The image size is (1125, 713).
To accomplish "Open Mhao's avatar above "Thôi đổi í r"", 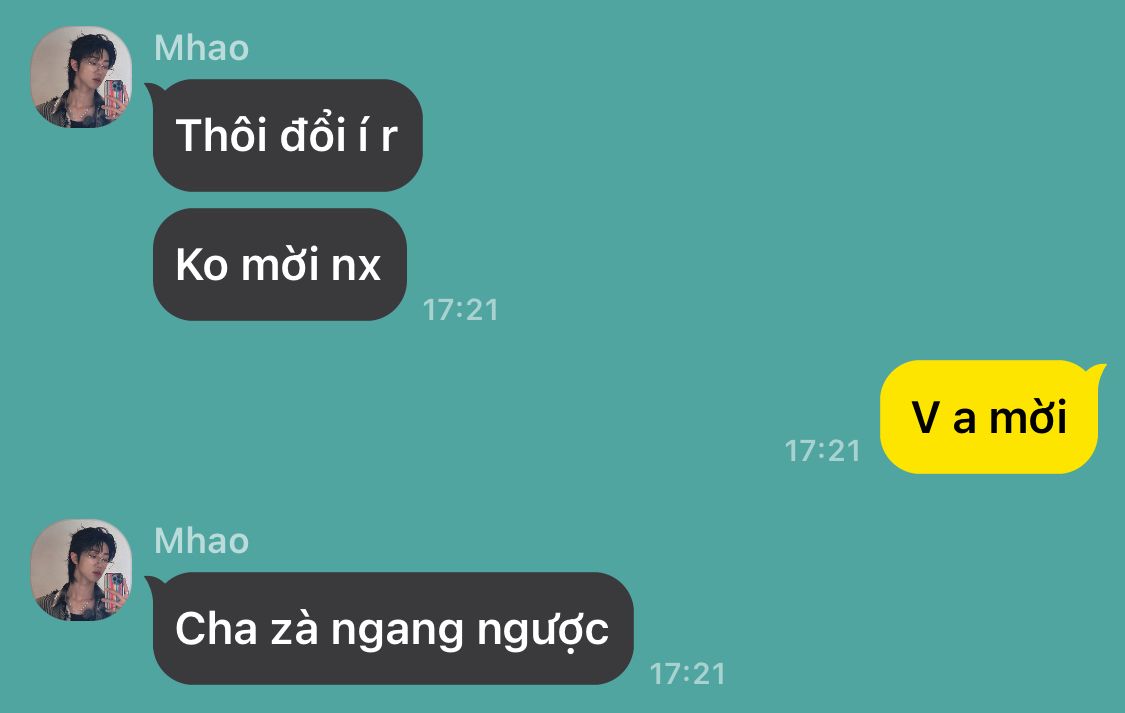I will [x=81, y=77].
